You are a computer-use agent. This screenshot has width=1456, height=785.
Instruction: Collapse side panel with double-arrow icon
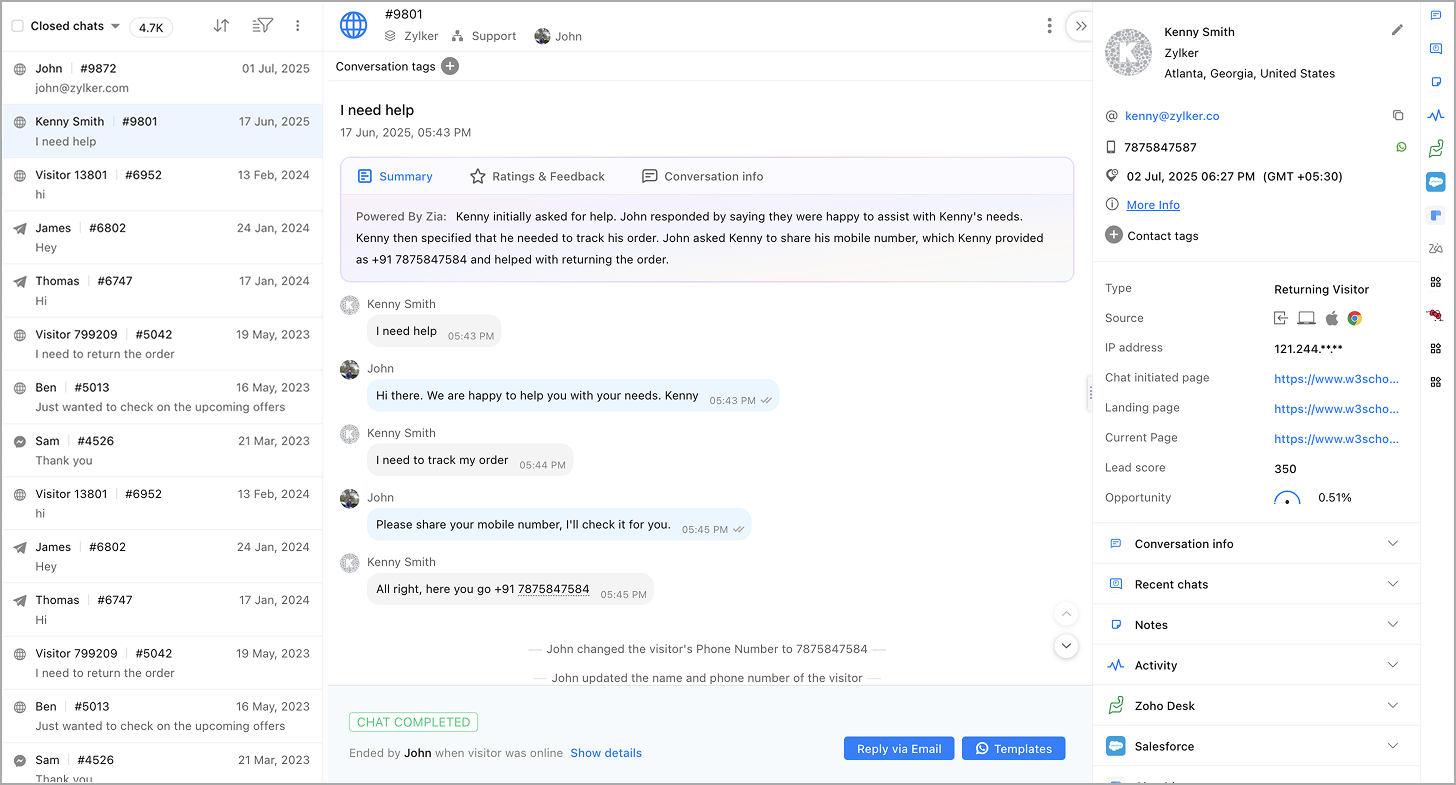point(1080,26)
